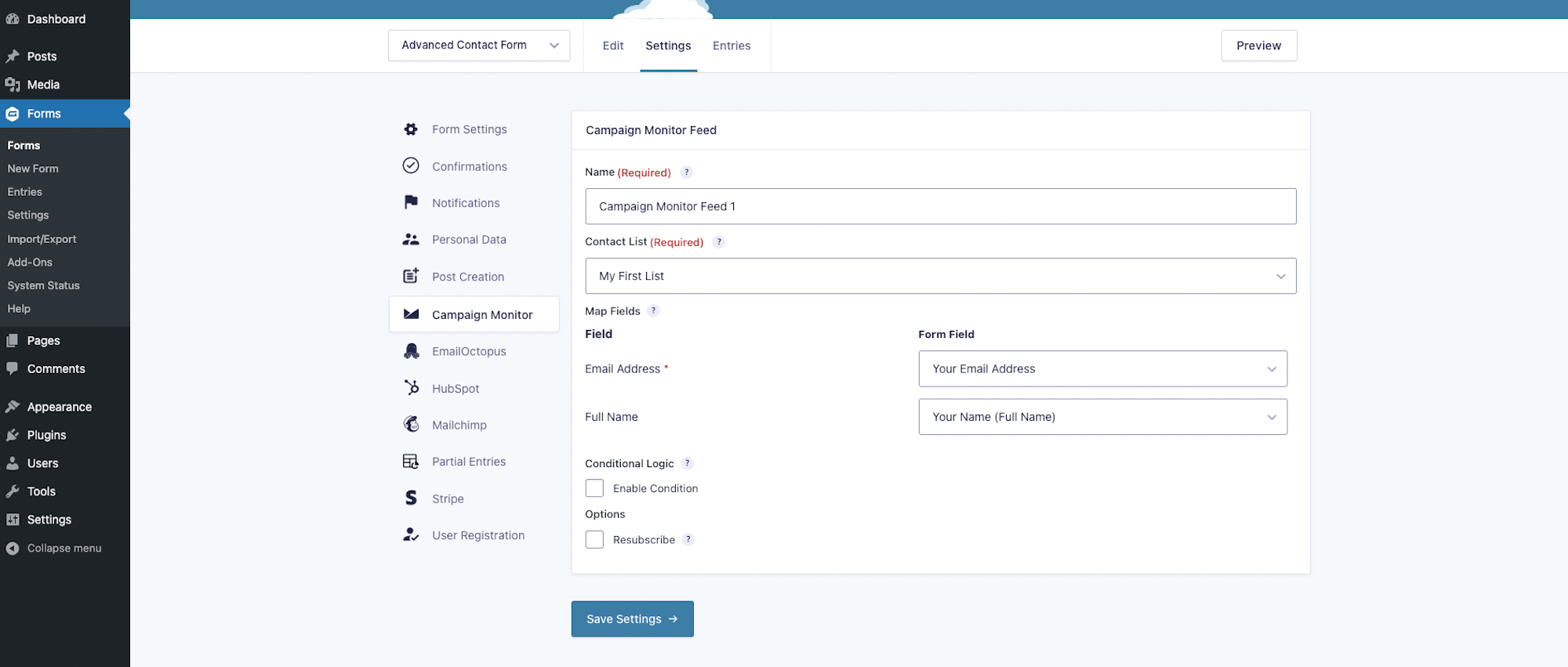Click the Stripe S icon

pos(411,498)
